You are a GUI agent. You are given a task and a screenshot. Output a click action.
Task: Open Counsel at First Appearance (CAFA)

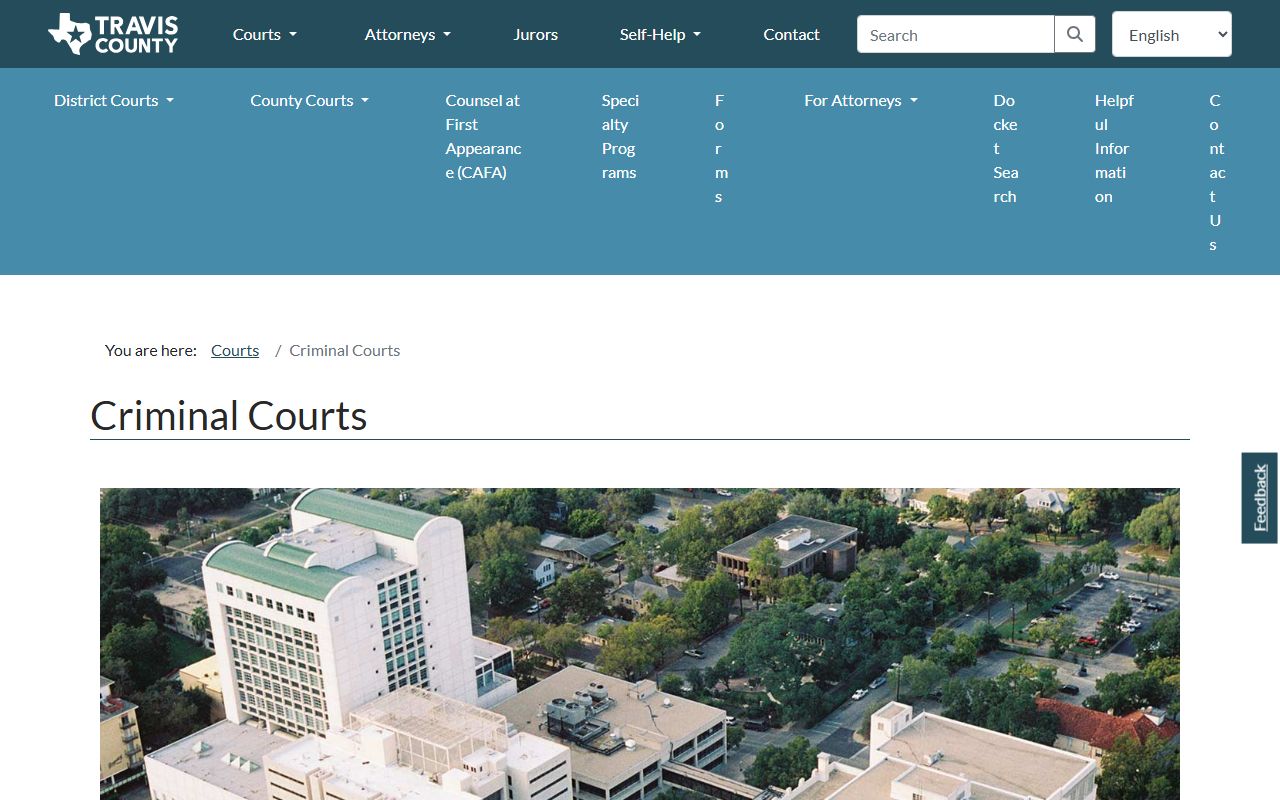(x=484, y=136)
